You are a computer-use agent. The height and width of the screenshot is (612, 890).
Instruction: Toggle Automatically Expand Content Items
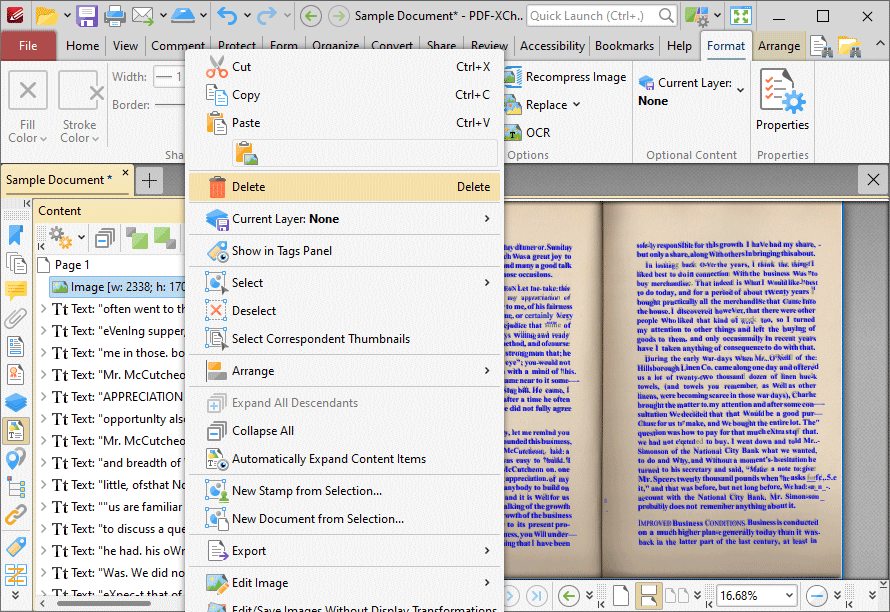[x=346, y=459]
